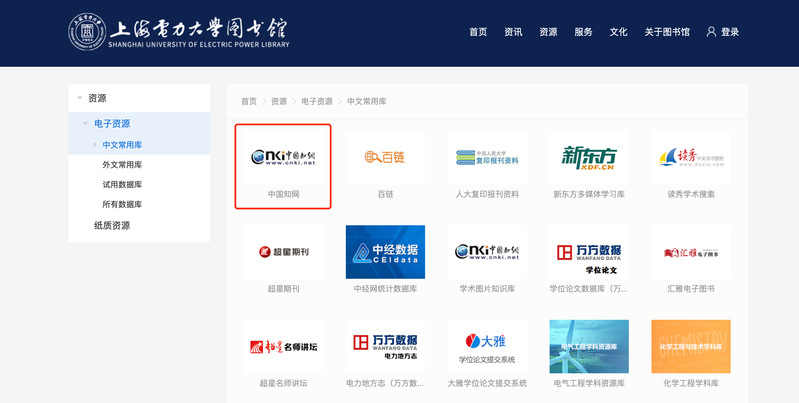Click the arrow beside 中文常用库
799x403 pixels.
pos(95,145)
